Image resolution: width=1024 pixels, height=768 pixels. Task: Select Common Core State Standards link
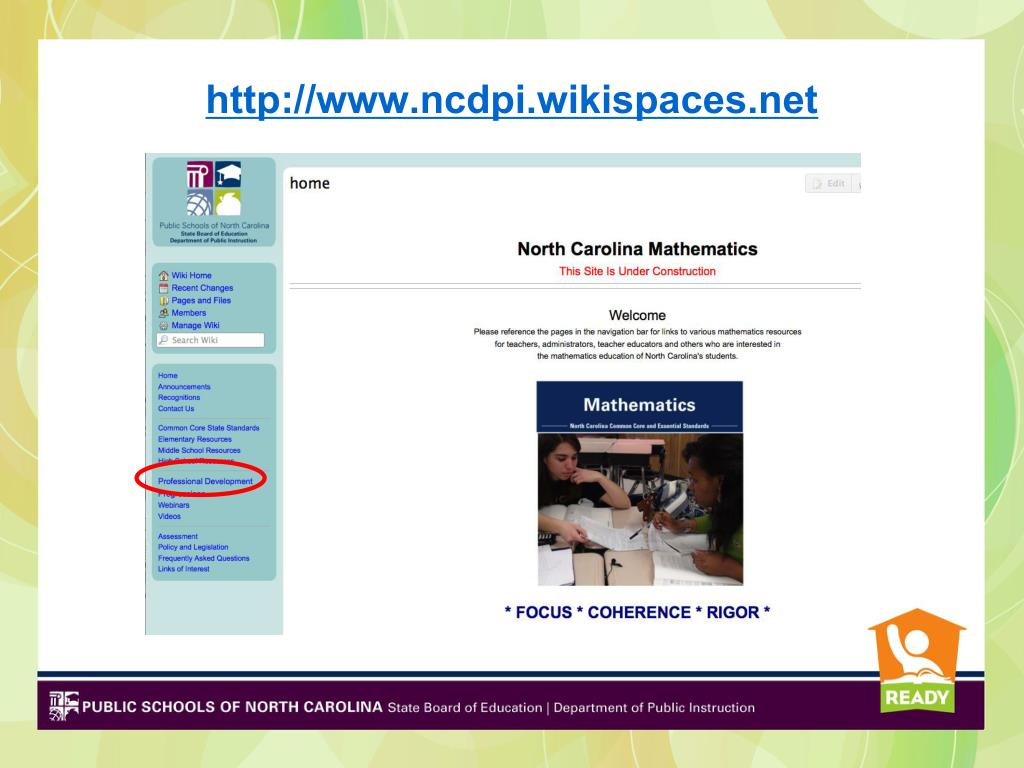[x=208, y=428]
